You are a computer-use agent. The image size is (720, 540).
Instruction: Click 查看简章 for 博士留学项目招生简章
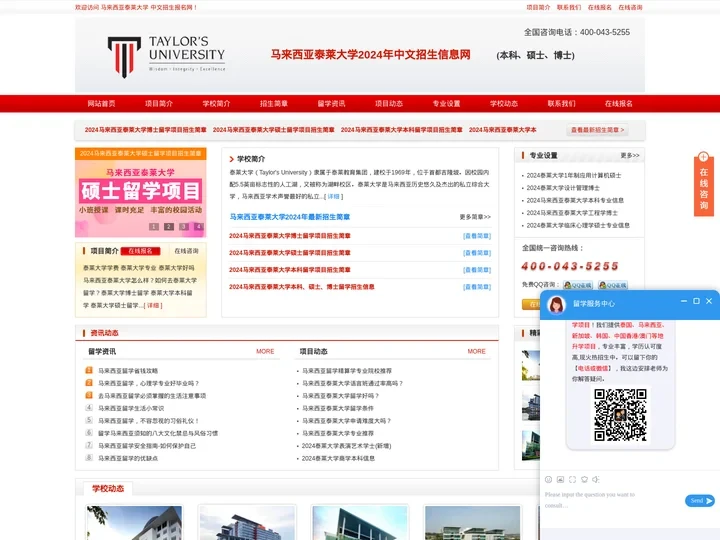[477, 236]
